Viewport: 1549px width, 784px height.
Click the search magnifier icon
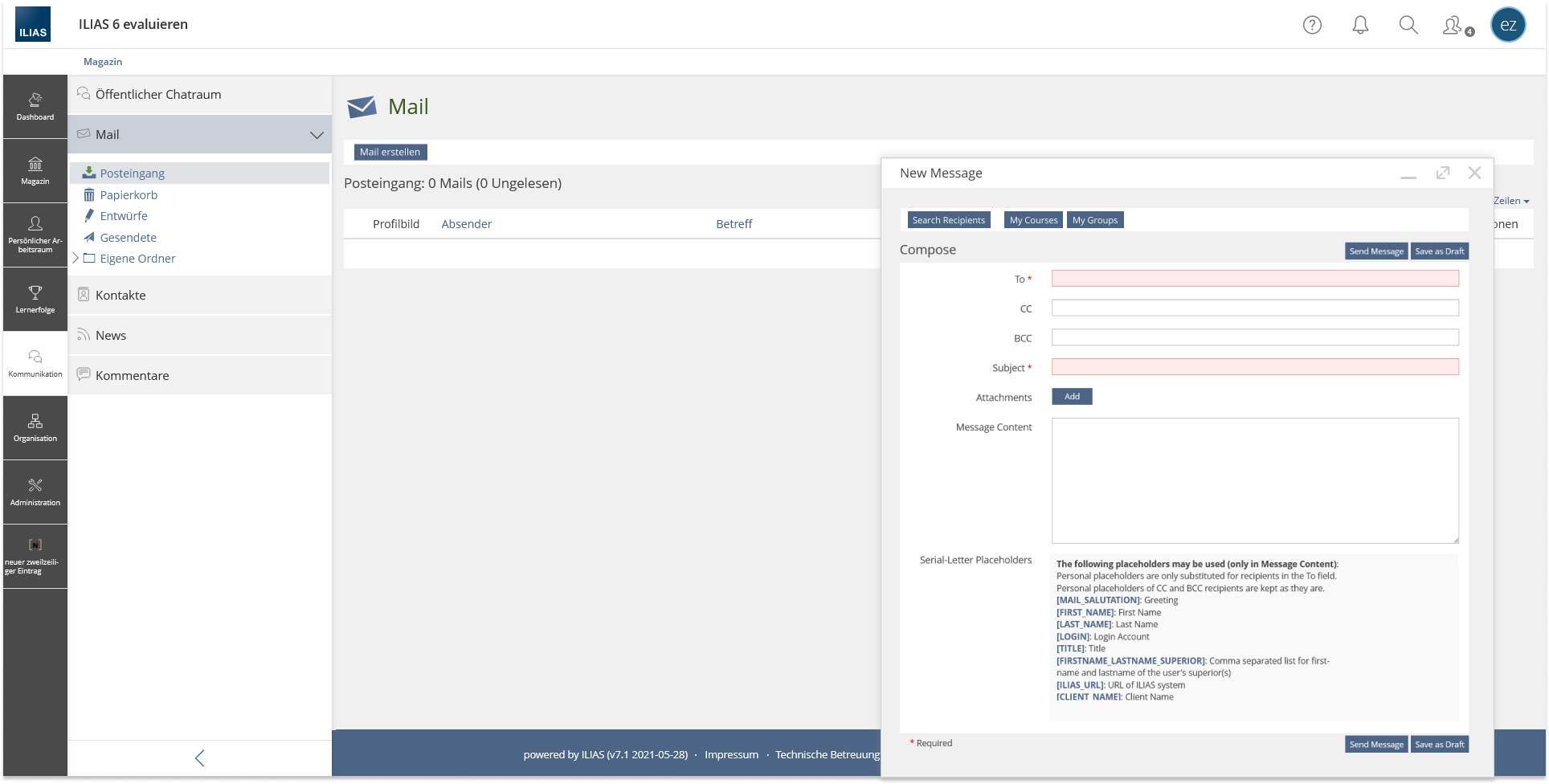[x=1408, y=25]
